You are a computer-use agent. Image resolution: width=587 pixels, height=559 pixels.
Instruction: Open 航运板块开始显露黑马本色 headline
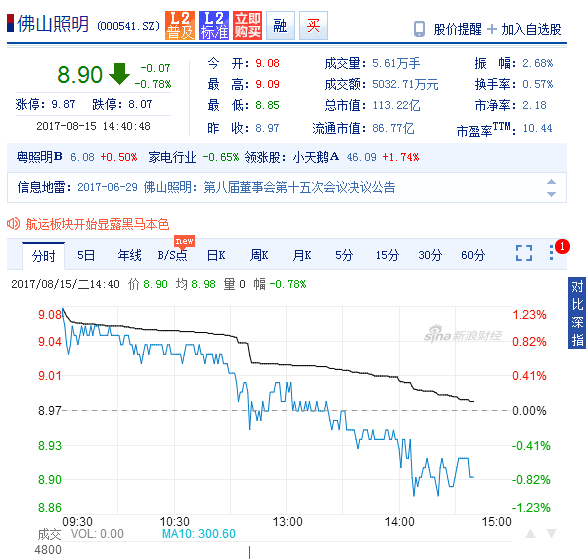97,224
